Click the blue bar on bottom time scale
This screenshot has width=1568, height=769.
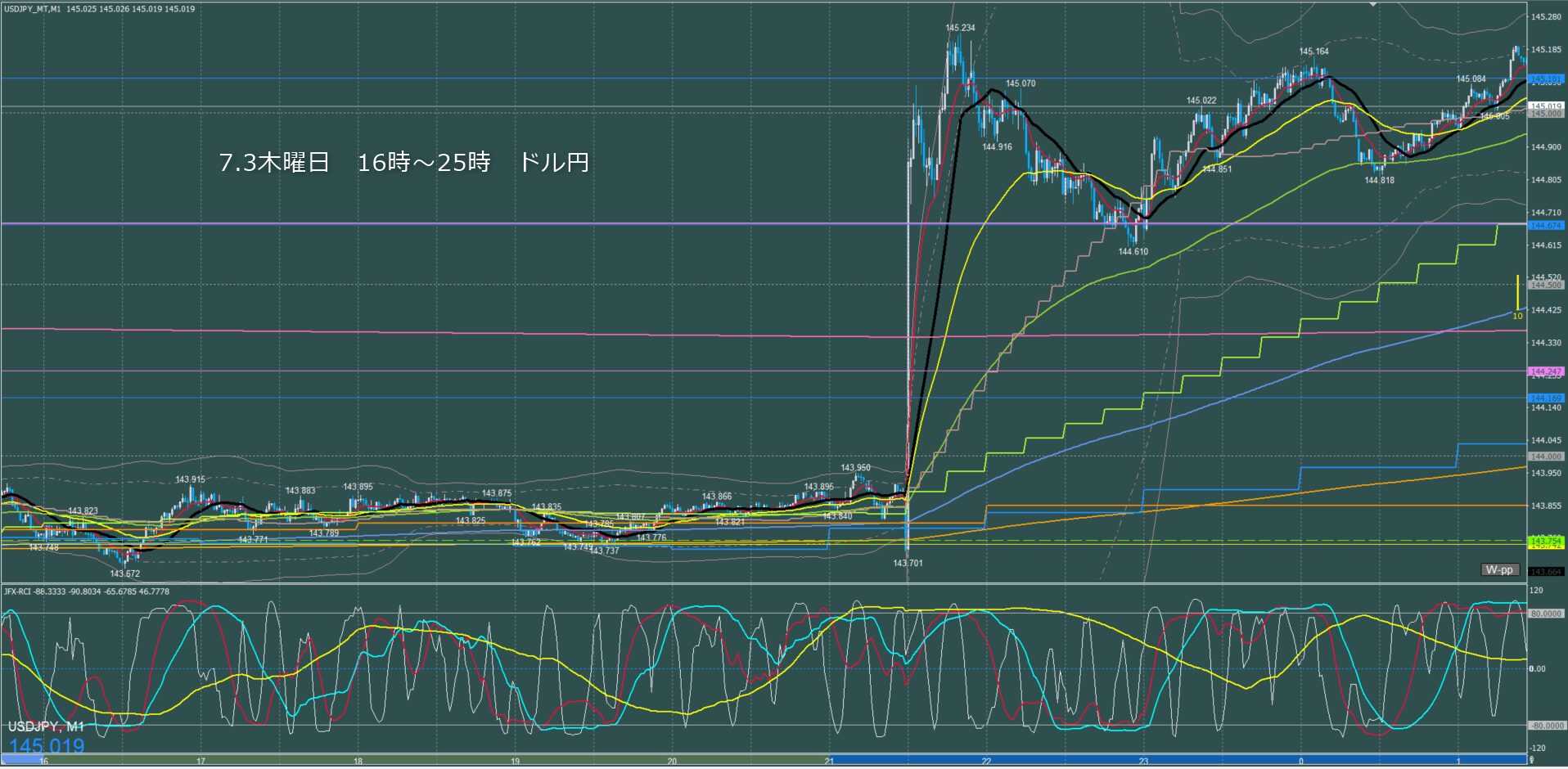pos(1178,759)
